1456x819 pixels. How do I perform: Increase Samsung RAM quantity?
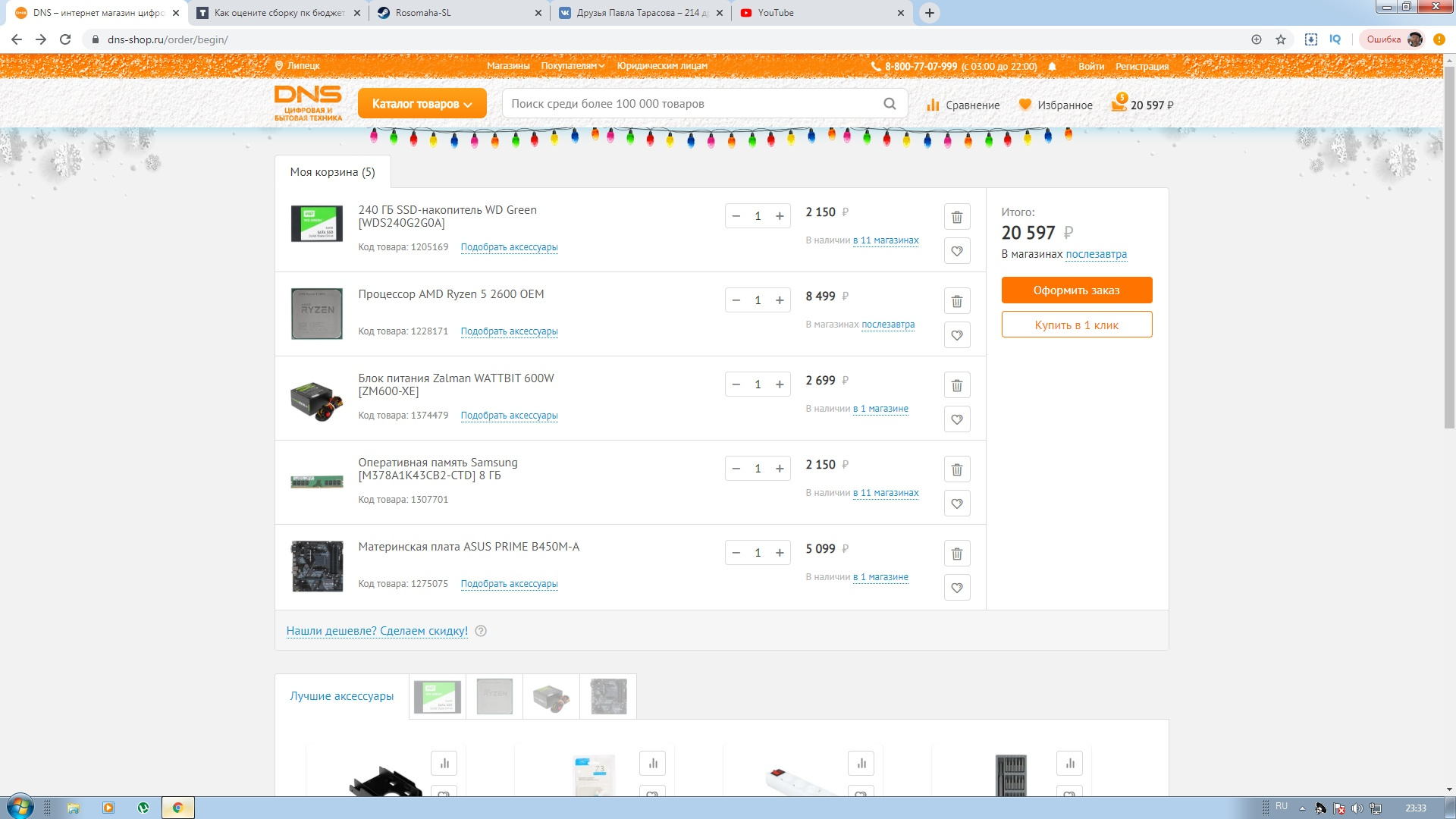pyautogui.click(x=780, y=469)
